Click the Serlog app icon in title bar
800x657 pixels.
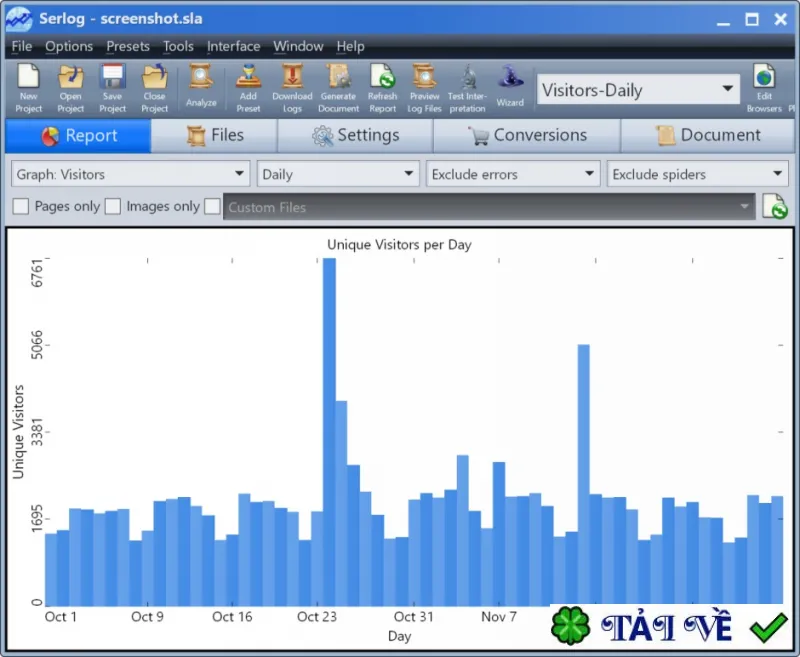(19, 19)
